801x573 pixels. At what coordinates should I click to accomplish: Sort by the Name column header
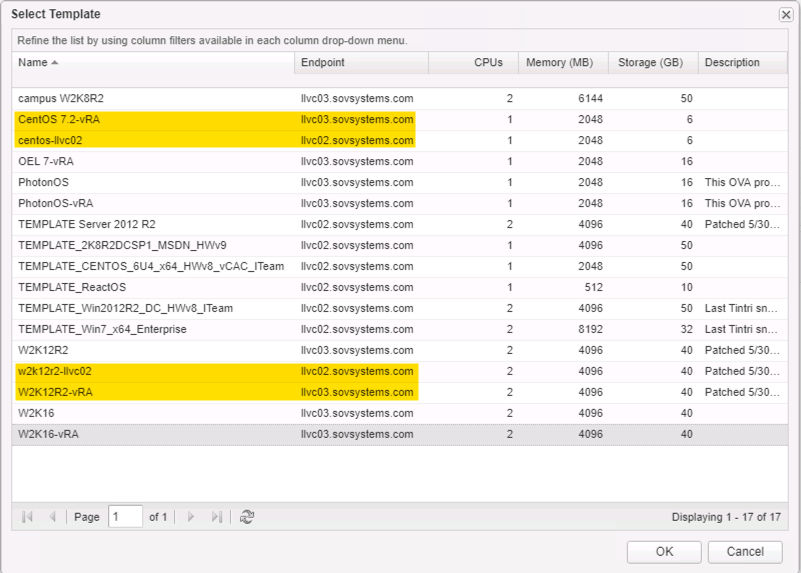pos(38,63)
